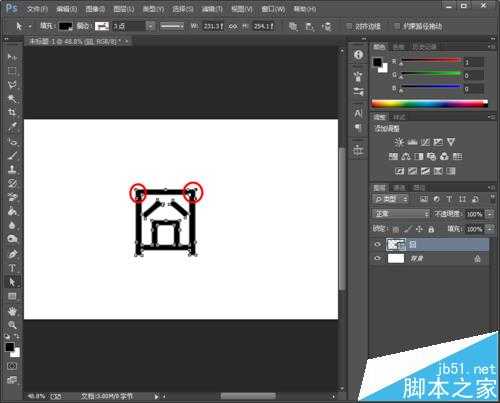Select the Lasso tool
The width and height of the screenshot is (500, 403).
coord(12,84)
